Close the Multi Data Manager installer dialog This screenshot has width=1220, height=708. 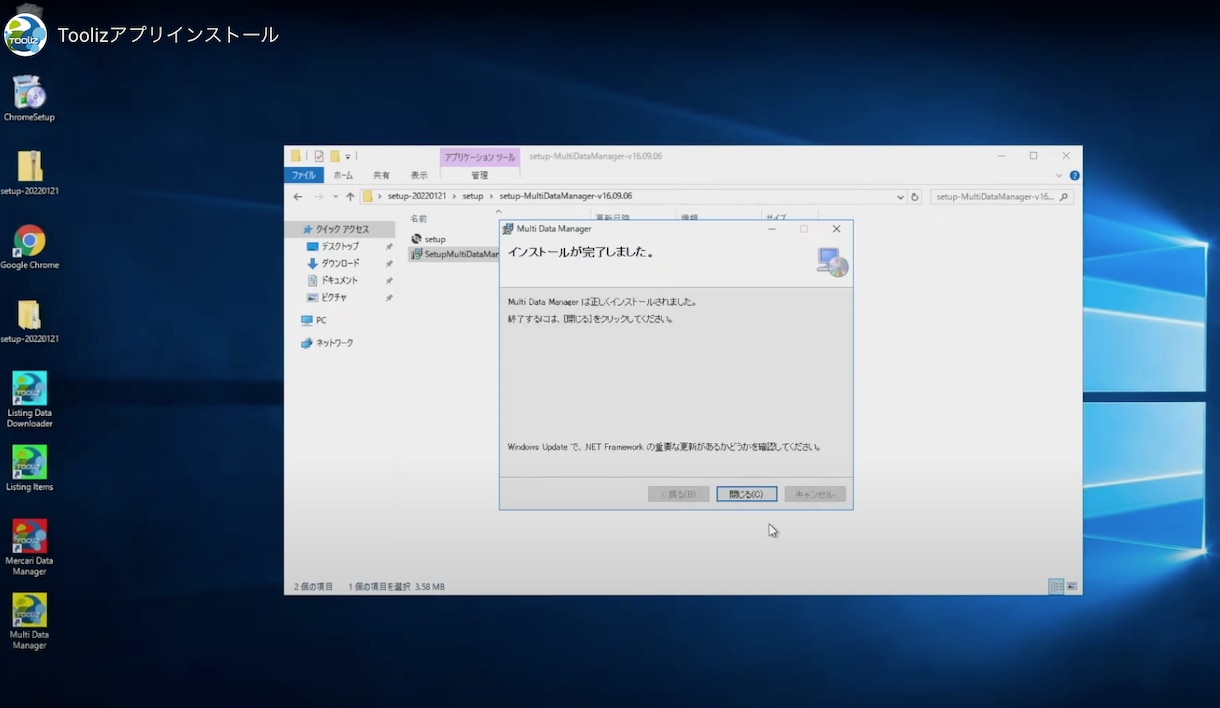[836, 229]
